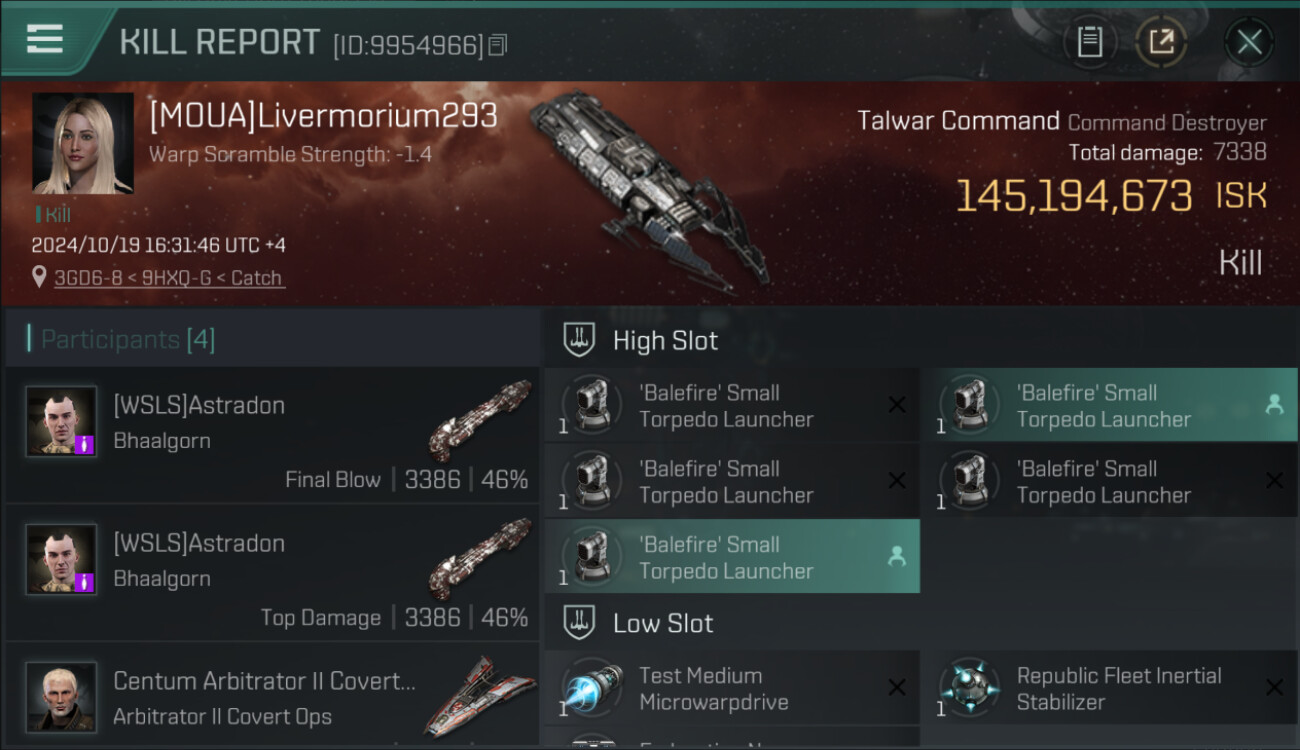Click the Talwar Command ship name

coord(958,121)
